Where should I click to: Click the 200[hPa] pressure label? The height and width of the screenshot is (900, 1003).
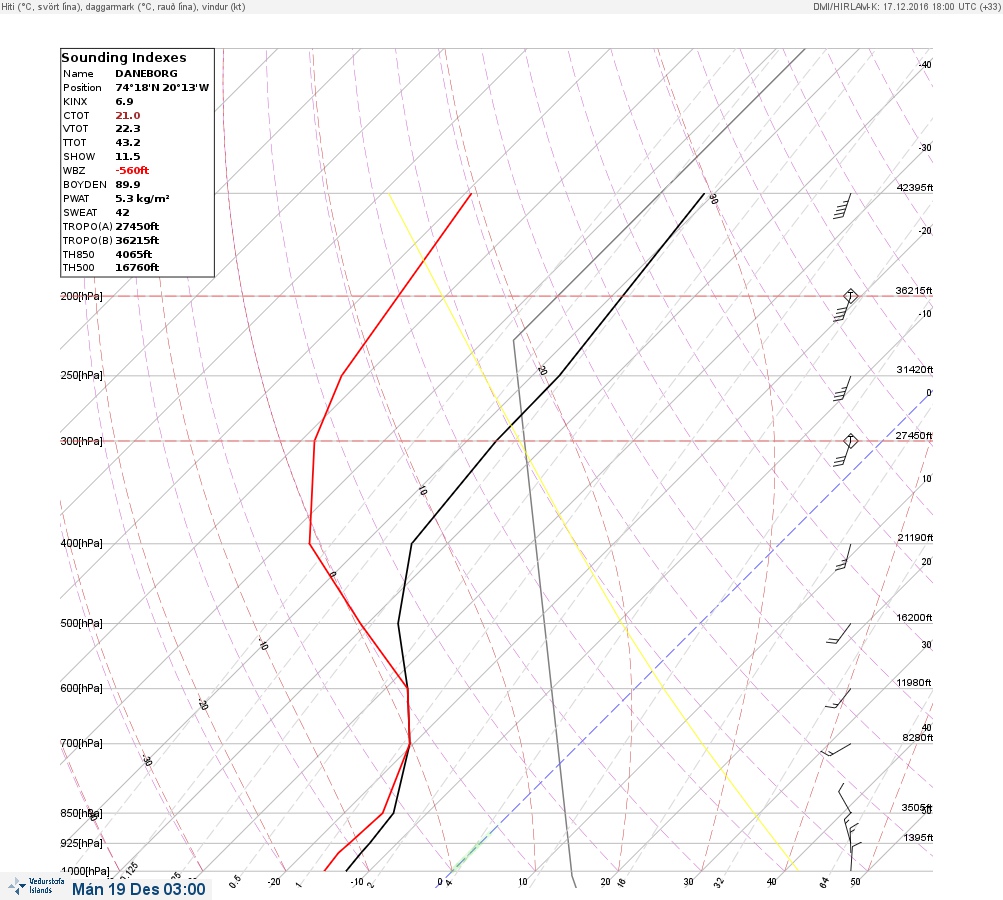coord(81,296)
